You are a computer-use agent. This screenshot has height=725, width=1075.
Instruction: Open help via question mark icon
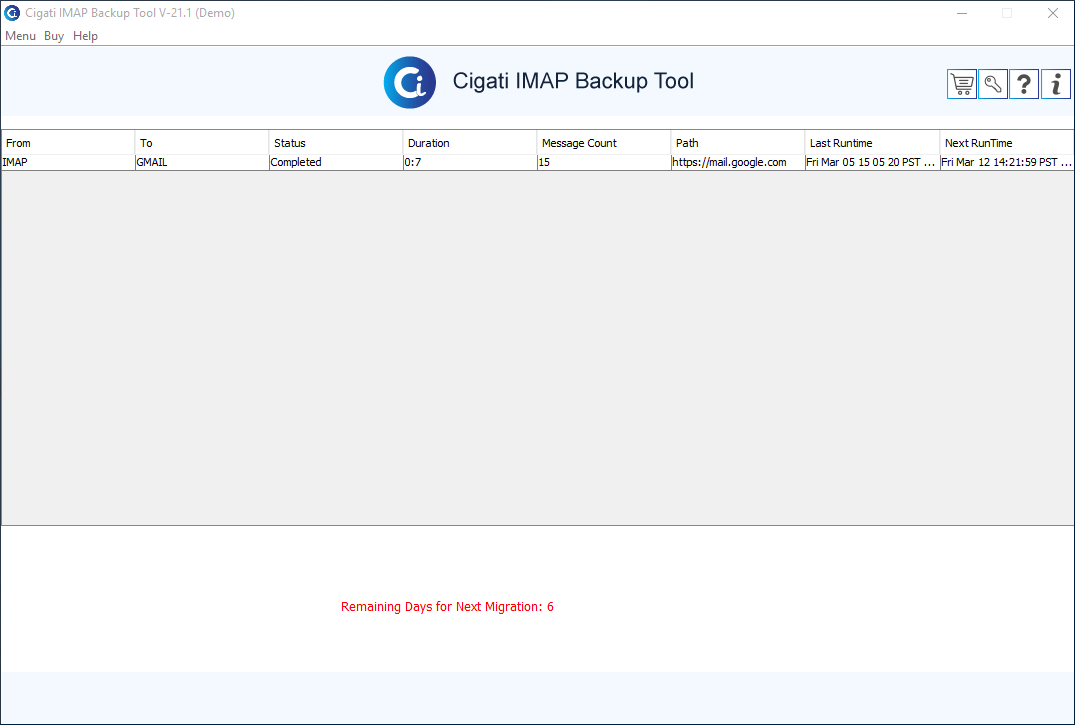point(1024,84)
